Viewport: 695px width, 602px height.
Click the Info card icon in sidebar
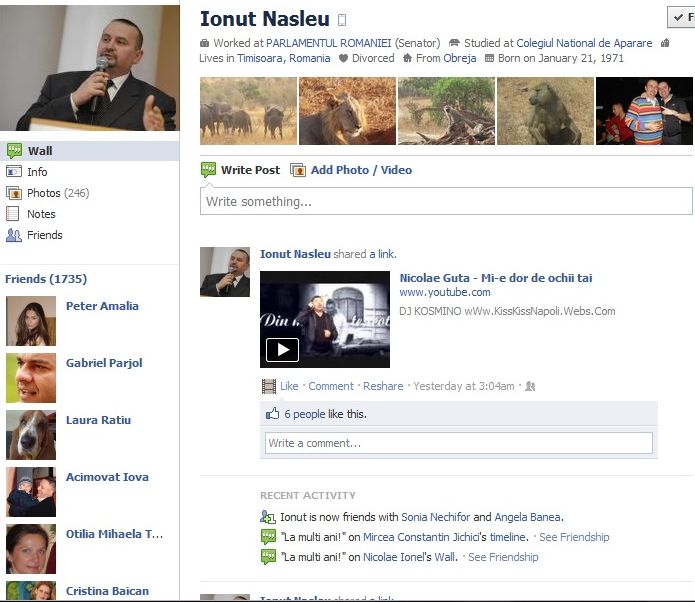pos(14,171)
